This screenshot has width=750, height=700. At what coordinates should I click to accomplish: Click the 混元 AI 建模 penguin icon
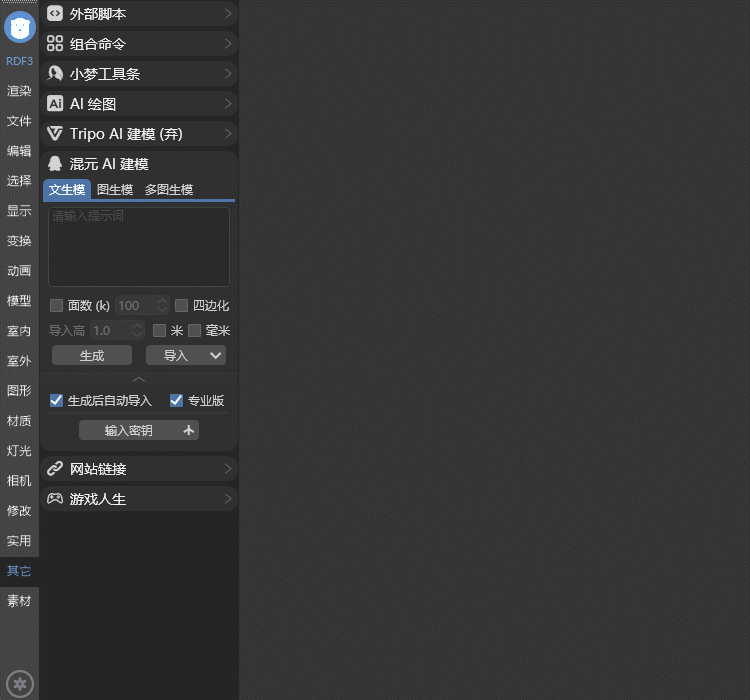(x=55, y=164)
